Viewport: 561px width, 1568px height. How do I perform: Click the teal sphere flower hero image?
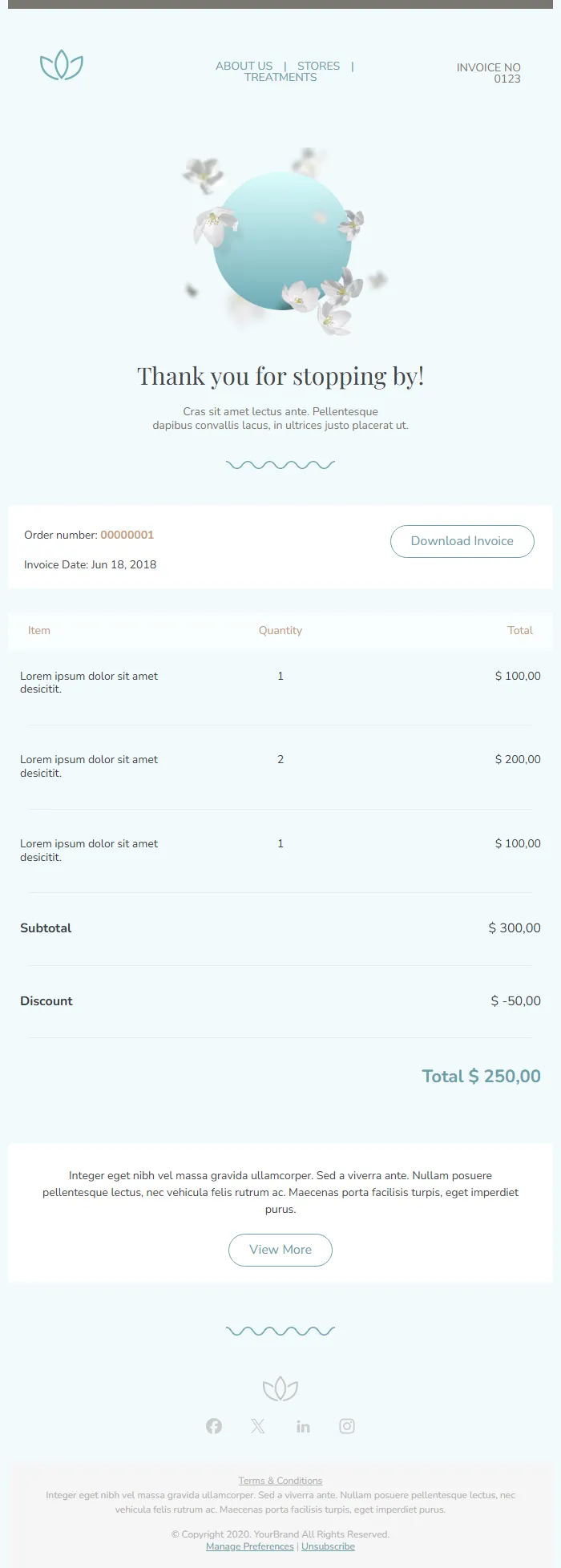[282, 240]
